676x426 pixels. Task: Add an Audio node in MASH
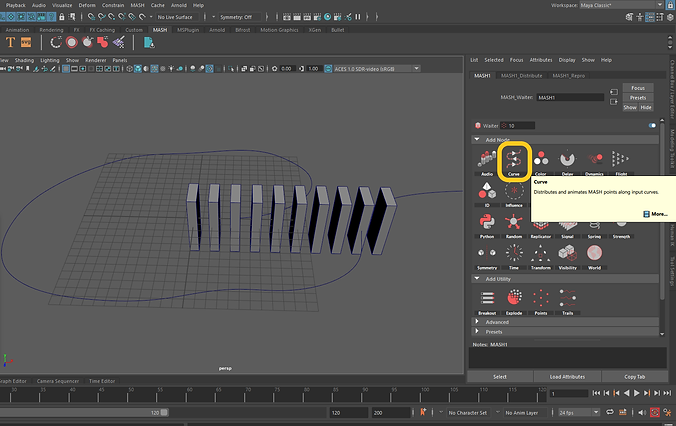[x=487, y=162]
